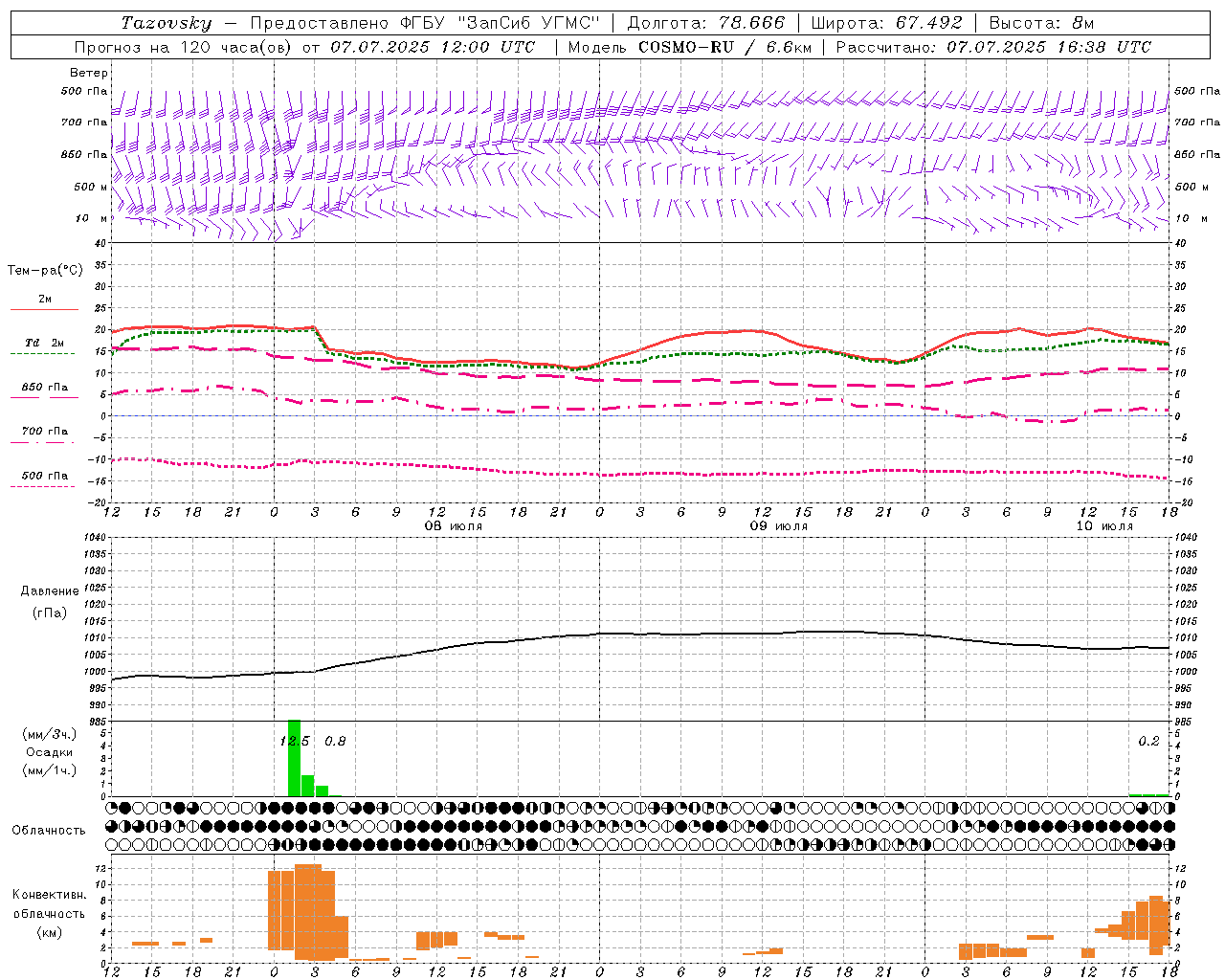Screen dimensions: 1225x980
Task: Click the '700 гПа' wind level label on left
Action: pos(84,123)
